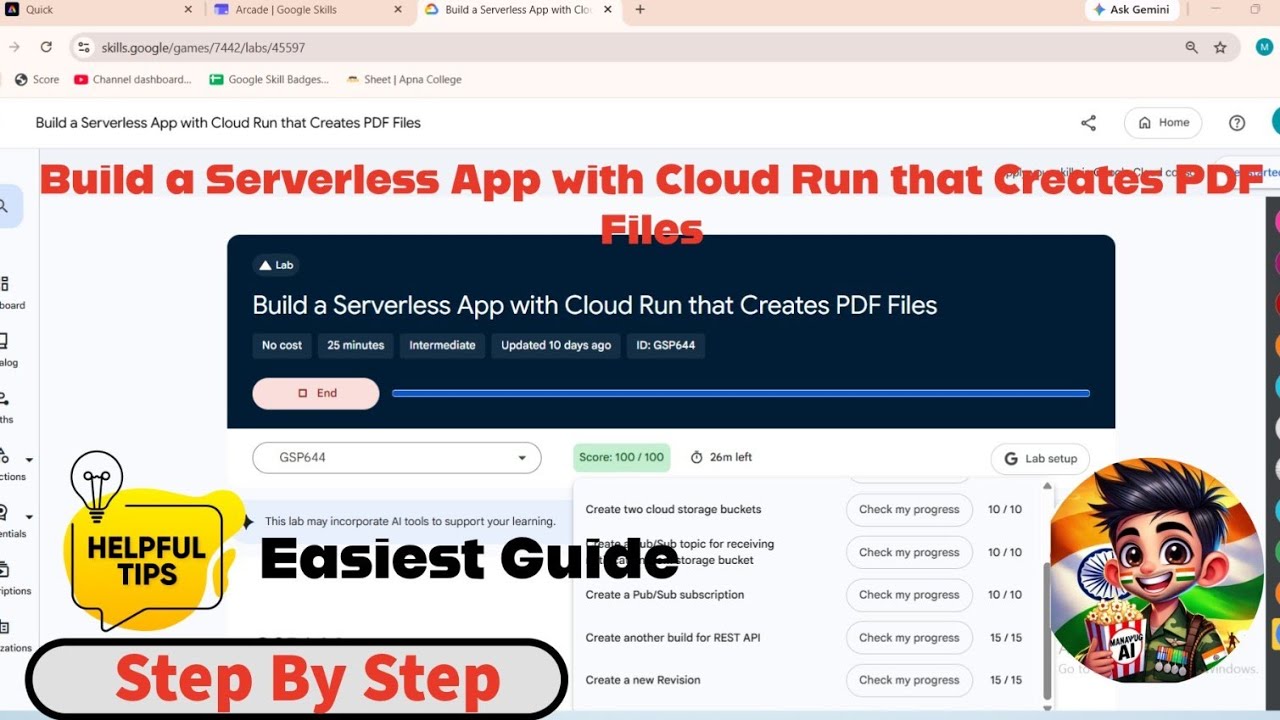
Task: Open the GSP644 lab dropdown
Action: (397, 458)
